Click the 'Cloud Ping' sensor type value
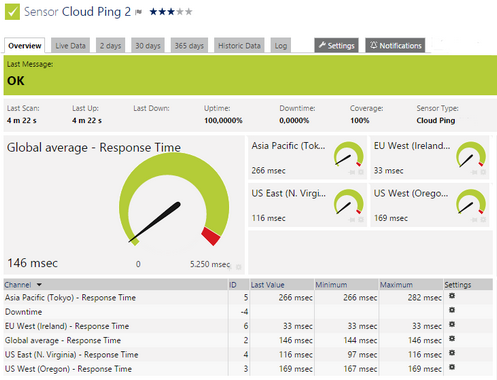 tap(436, 120)
